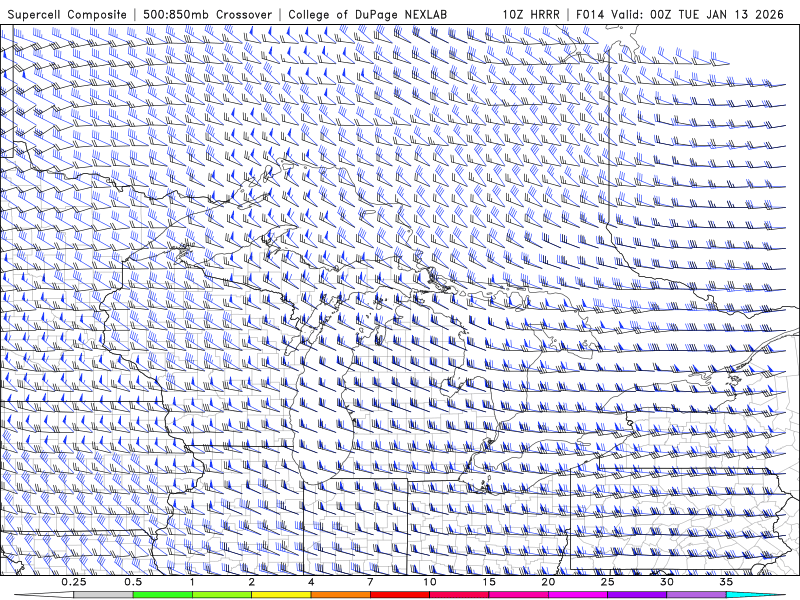Click the legend value 35
This screenshot has width=800, height=600.
pos(726,582)
